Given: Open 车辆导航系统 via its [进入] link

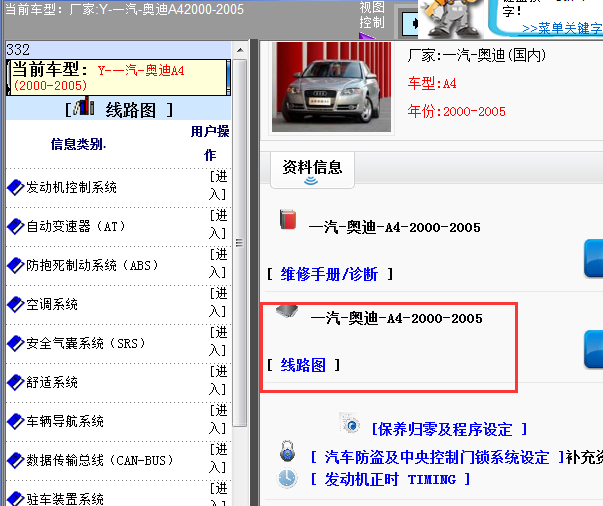Looking at the screenshot, I should [x=218, y=419].
